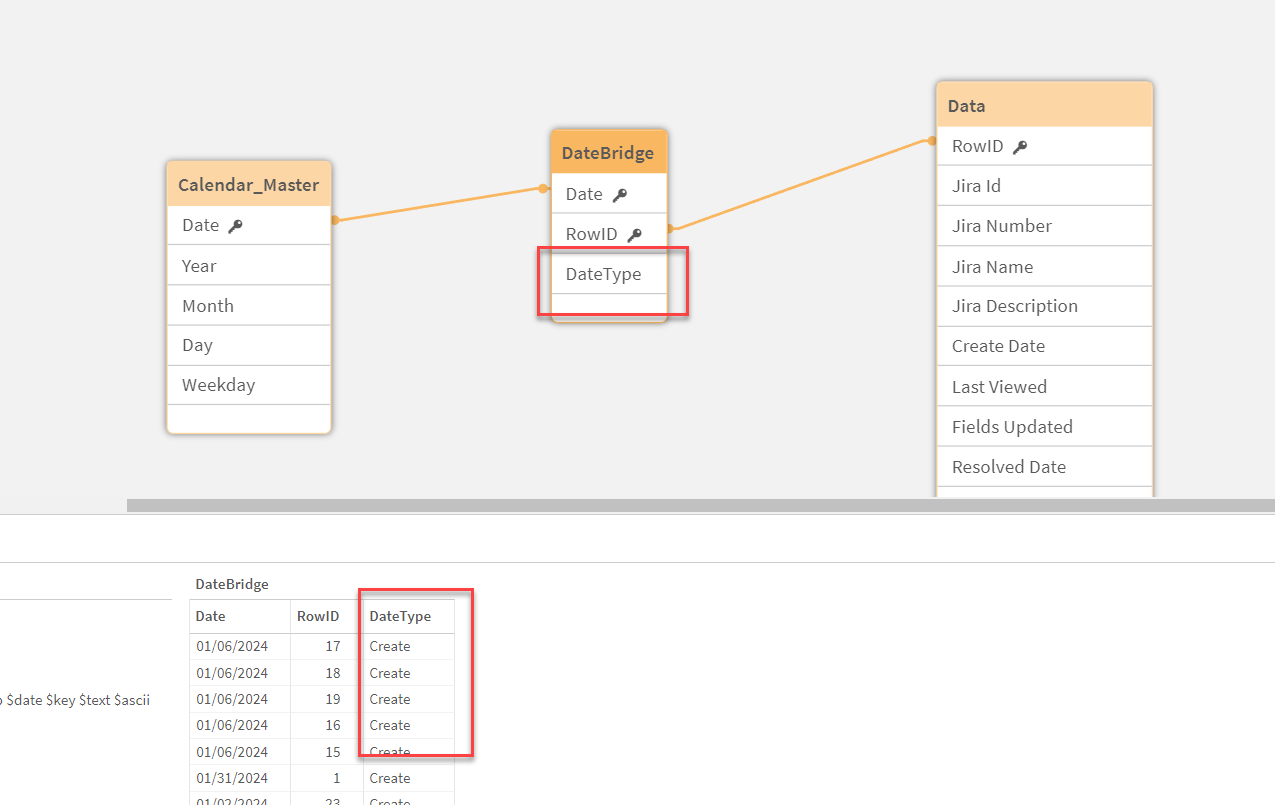Select the Create Date field
Screen dimensions: 1275x805
point(1044,346)
